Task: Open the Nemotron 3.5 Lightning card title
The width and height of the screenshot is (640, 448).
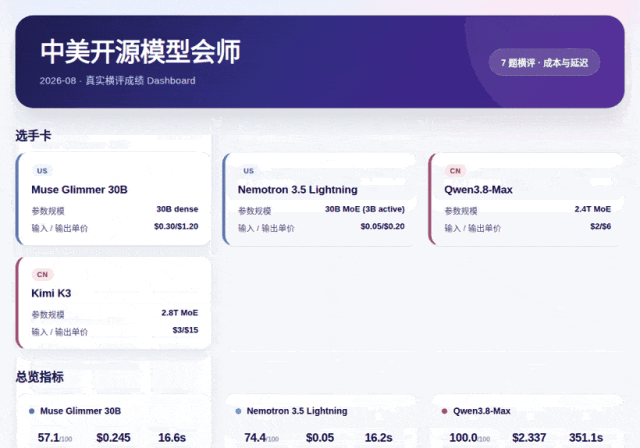Action: (x=297, y=190)
